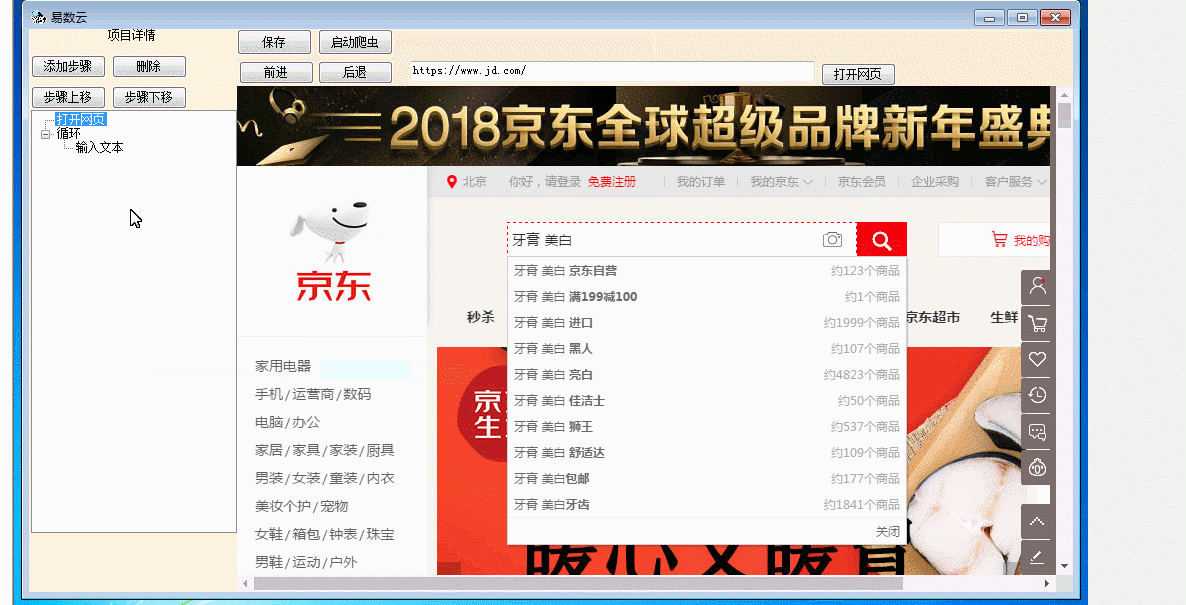Select the 循环 step in tree
Viewport: 1186px width, 605px height.
(x=68, y=133)
